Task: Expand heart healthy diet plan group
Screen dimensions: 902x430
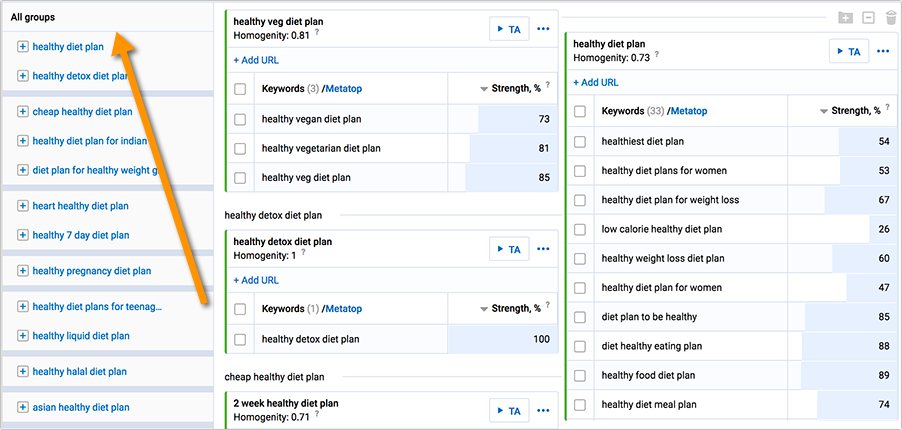Action: point(22,206)
